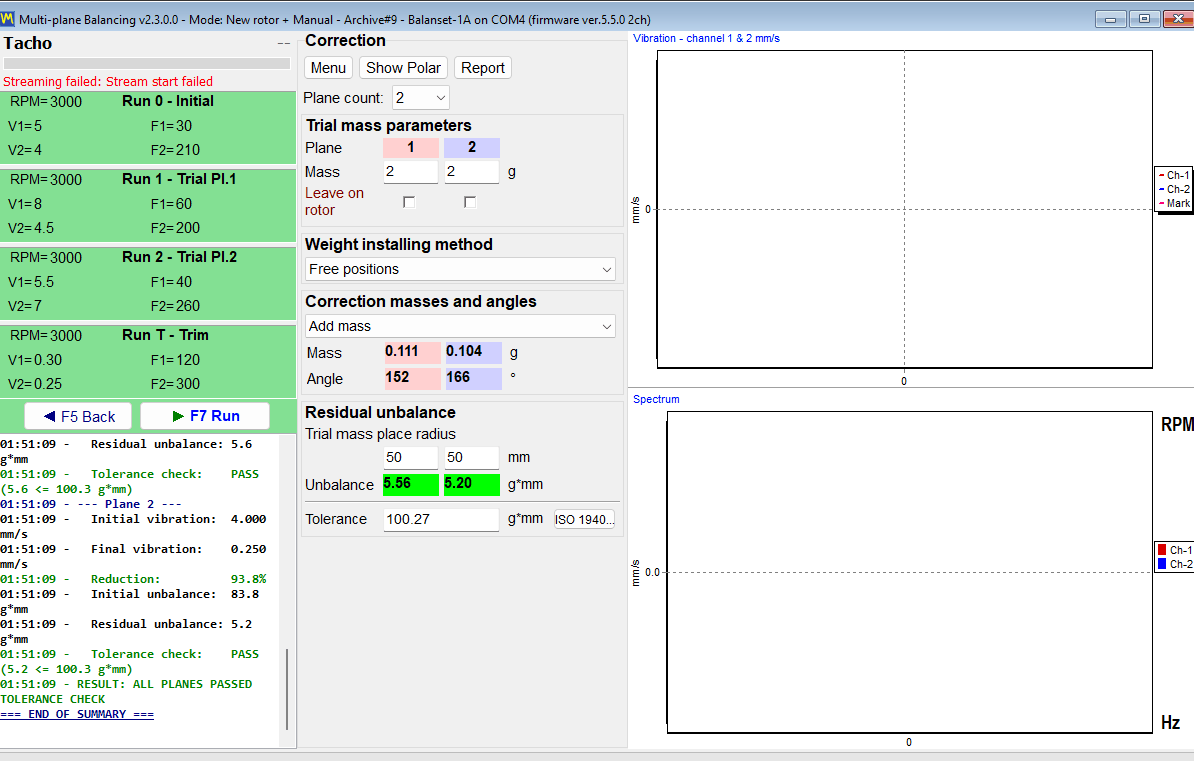Select correction mass value 0.104
Viewport: 1194px width, 761px height.
[x=473, y=352]
